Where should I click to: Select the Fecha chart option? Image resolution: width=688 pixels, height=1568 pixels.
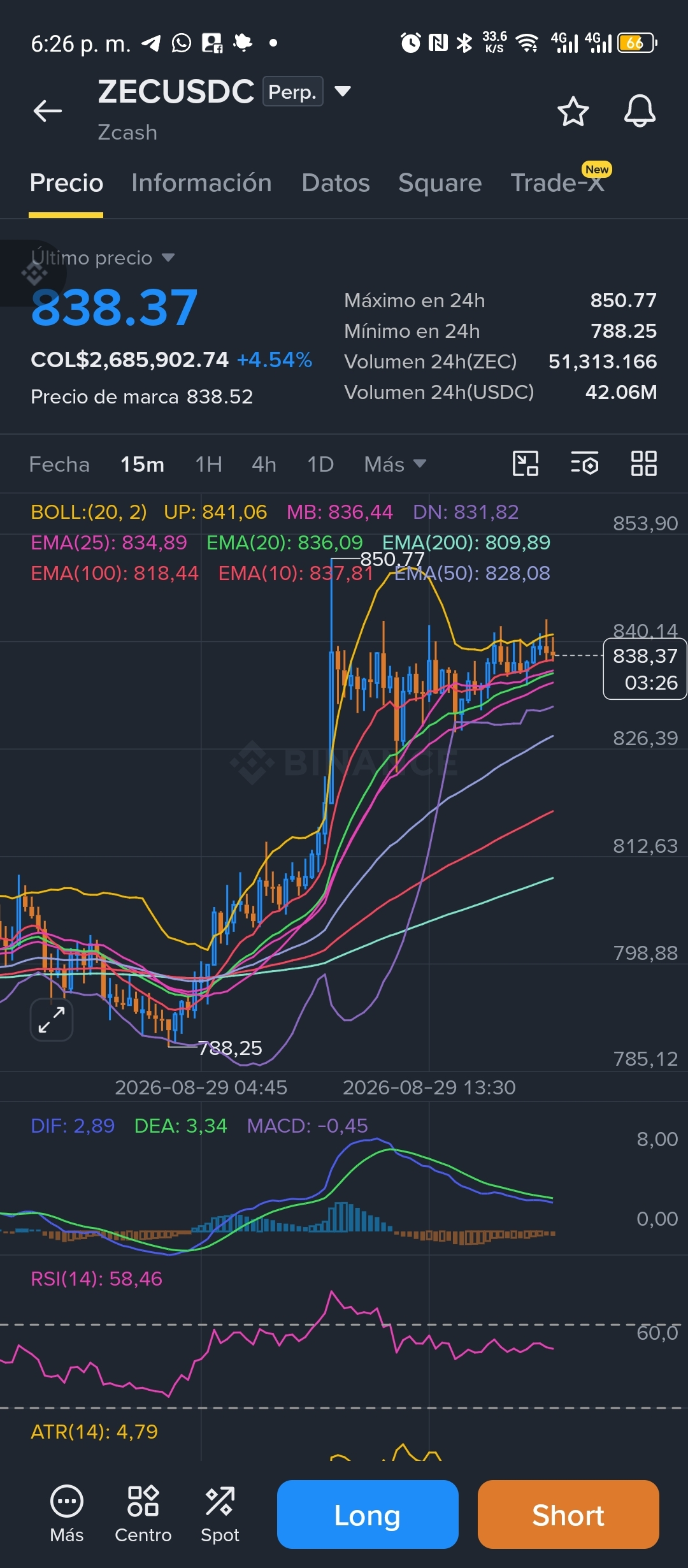59,464
